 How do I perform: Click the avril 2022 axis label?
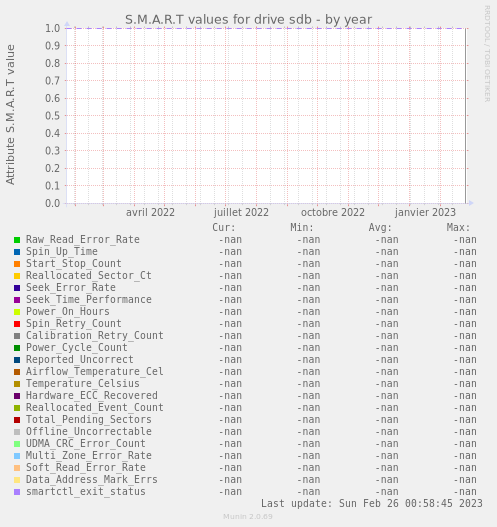[150, 213]
